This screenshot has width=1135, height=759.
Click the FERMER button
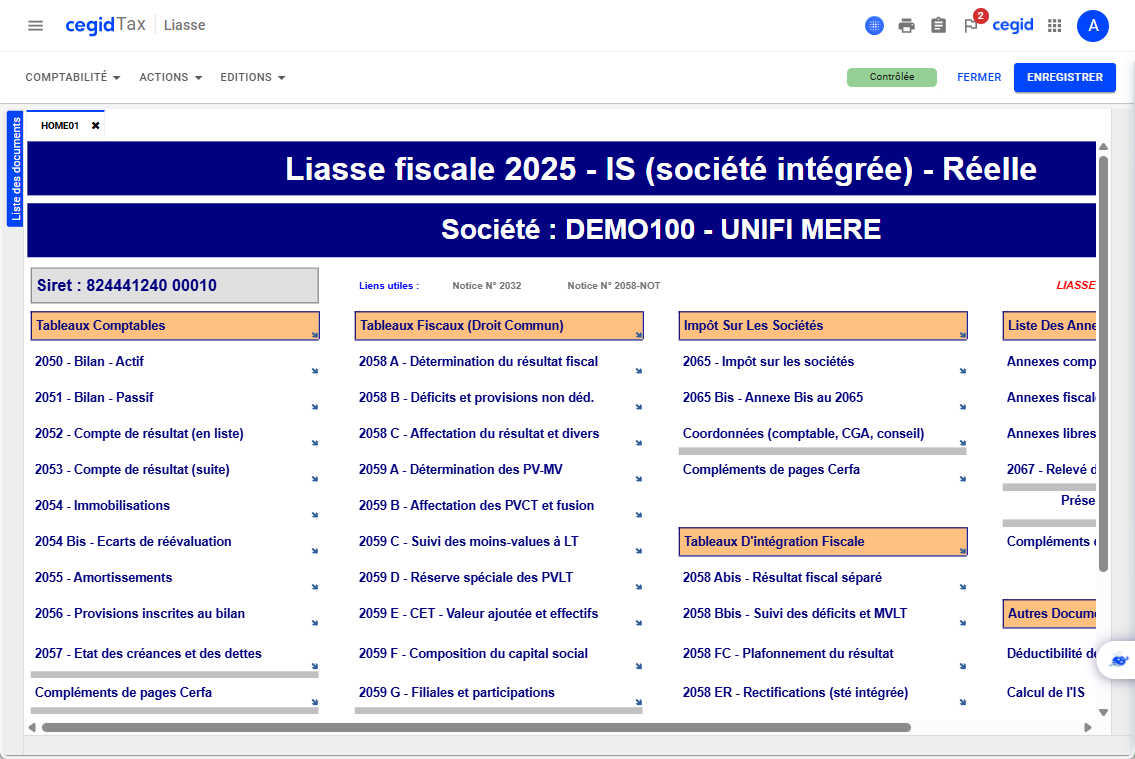(x=978, y=77)
